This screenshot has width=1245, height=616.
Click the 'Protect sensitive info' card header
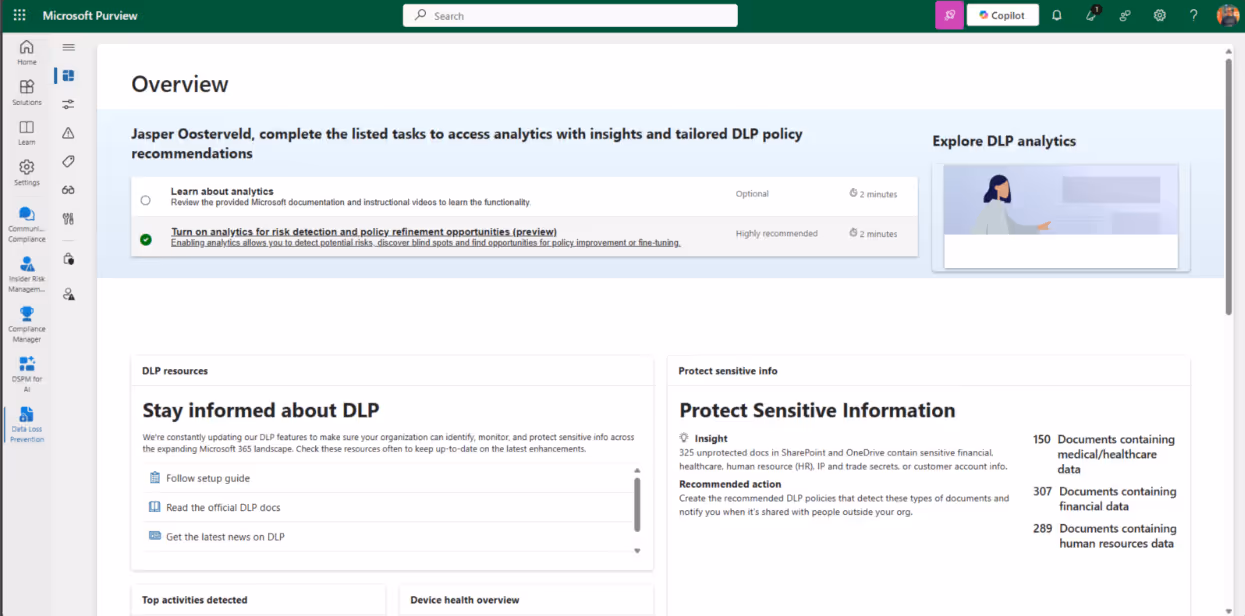pos(728,371)
